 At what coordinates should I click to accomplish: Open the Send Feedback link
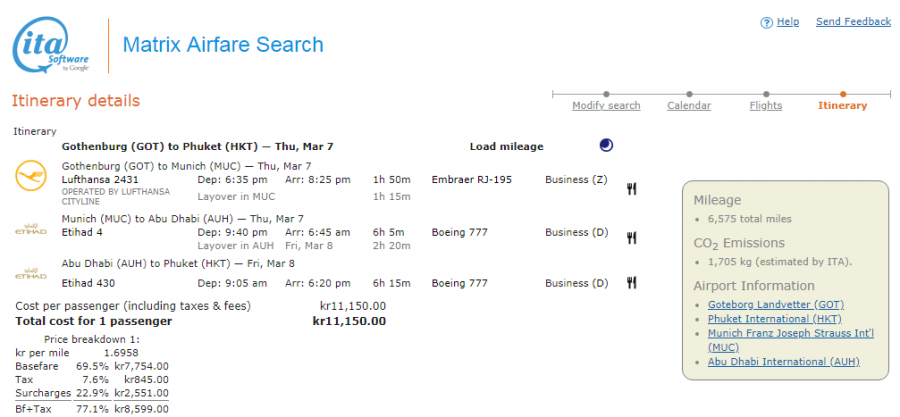coord(853,22)
